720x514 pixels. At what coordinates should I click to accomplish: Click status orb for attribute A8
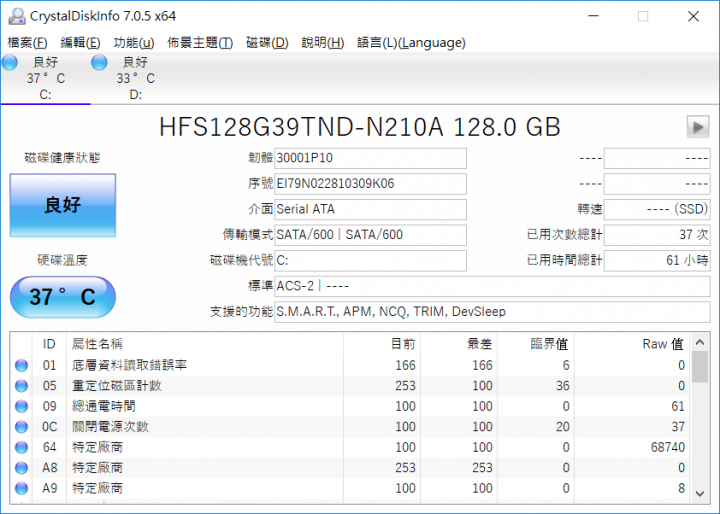pyautogui.click(x=21, y=468)
